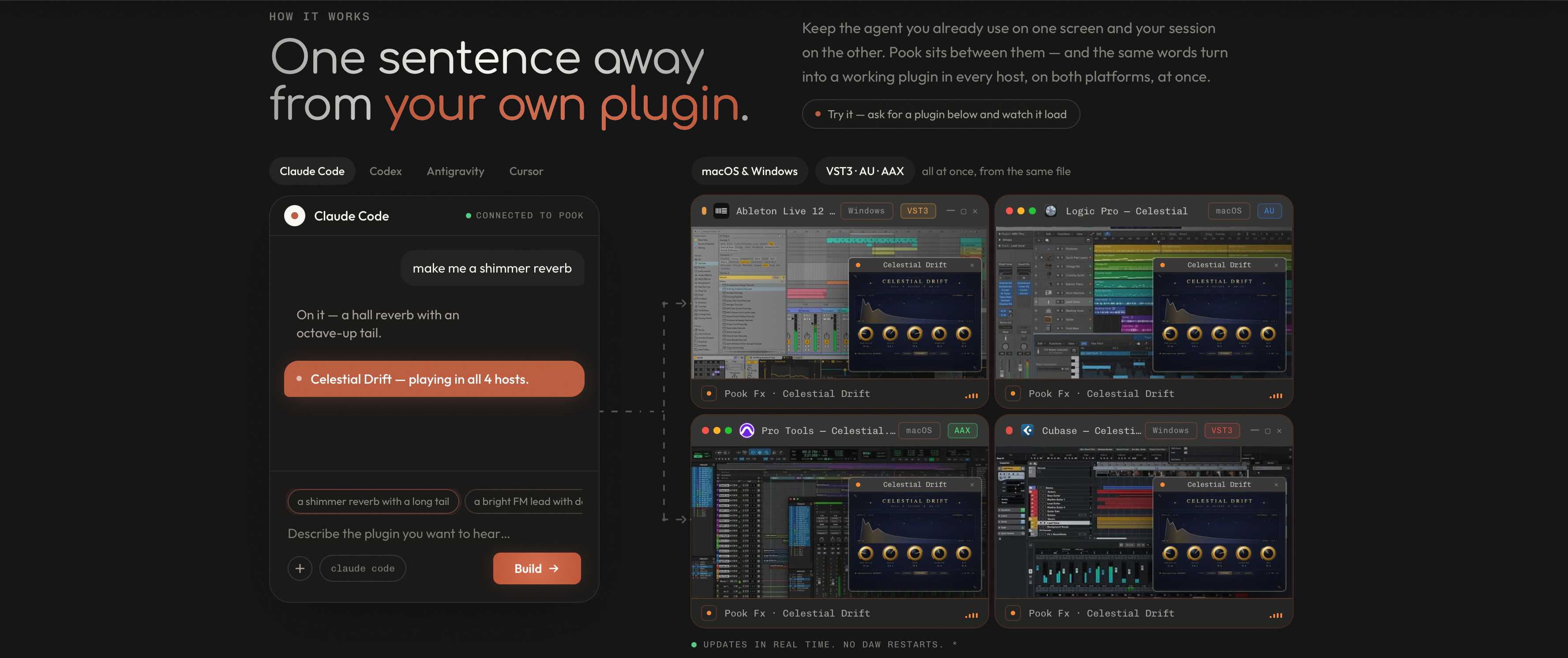Close the Celestial Drift plugin in Pro Tools window
This screenshot has height=658, width=1568.
pos(972,485)
